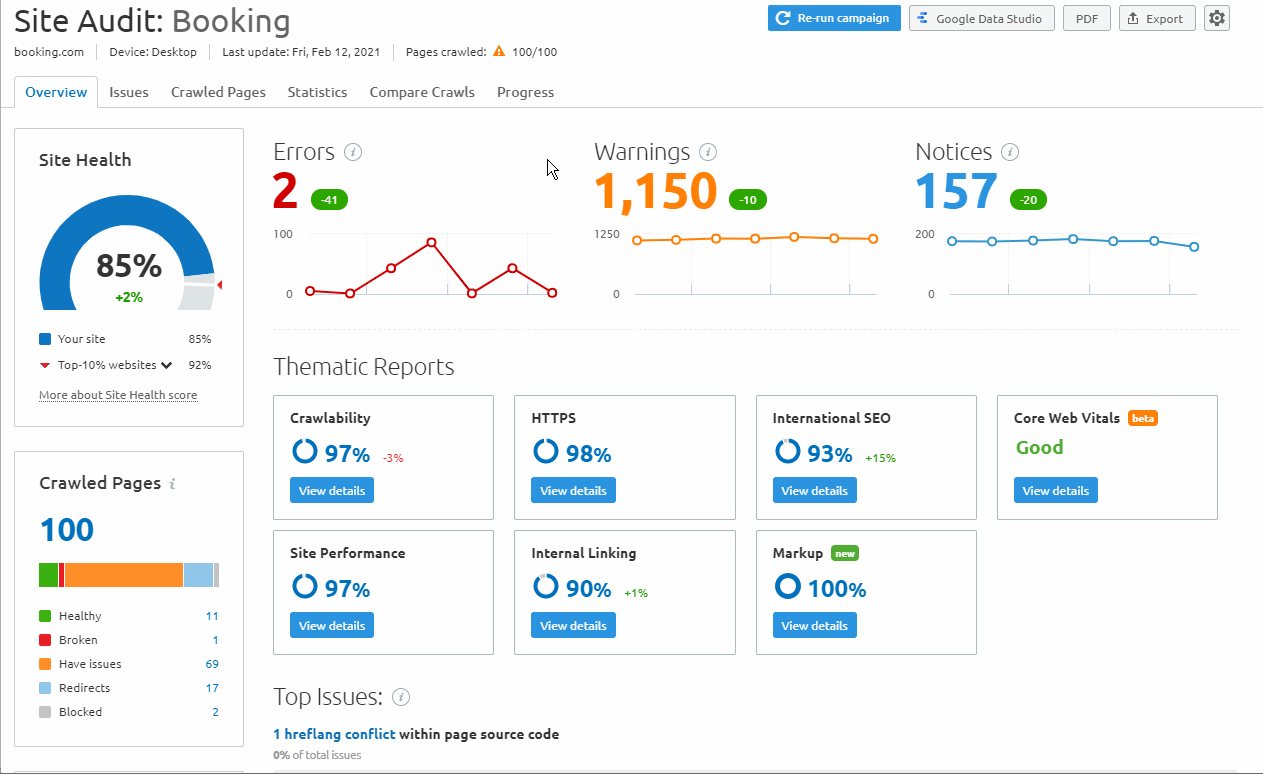This screenshot has width=1263, height=774.
Task: View details for Markup report
Action: tap(814, 626)
